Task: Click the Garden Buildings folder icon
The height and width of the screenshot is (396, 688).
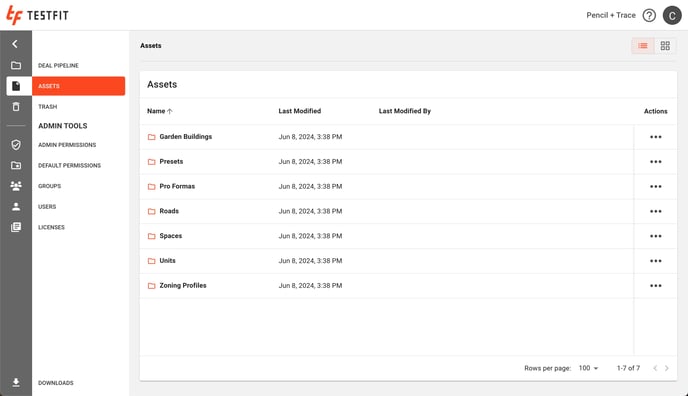Action: click(151, 137)
